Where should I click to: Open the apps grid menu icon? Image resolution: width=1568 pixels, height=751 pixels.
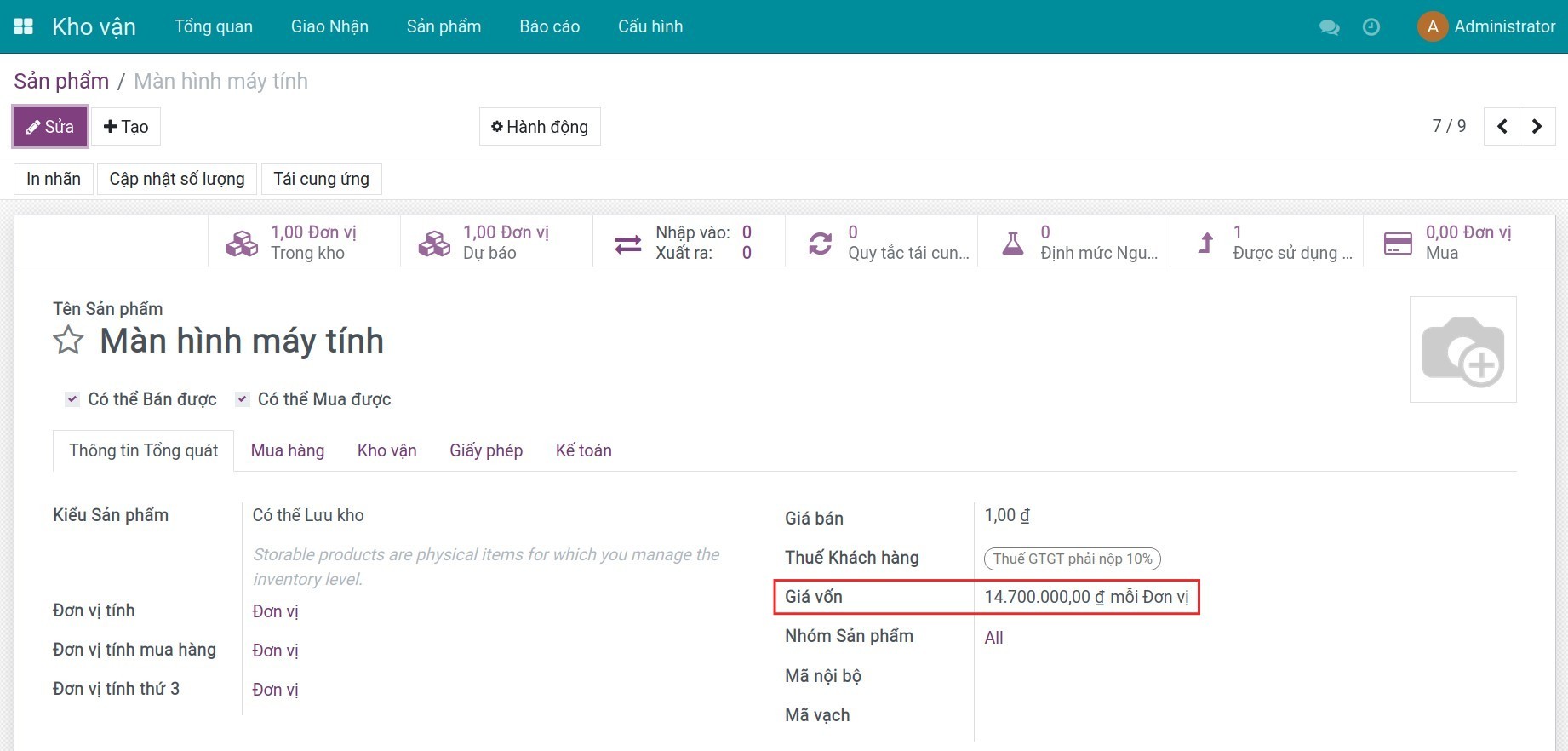click(24, 26)
